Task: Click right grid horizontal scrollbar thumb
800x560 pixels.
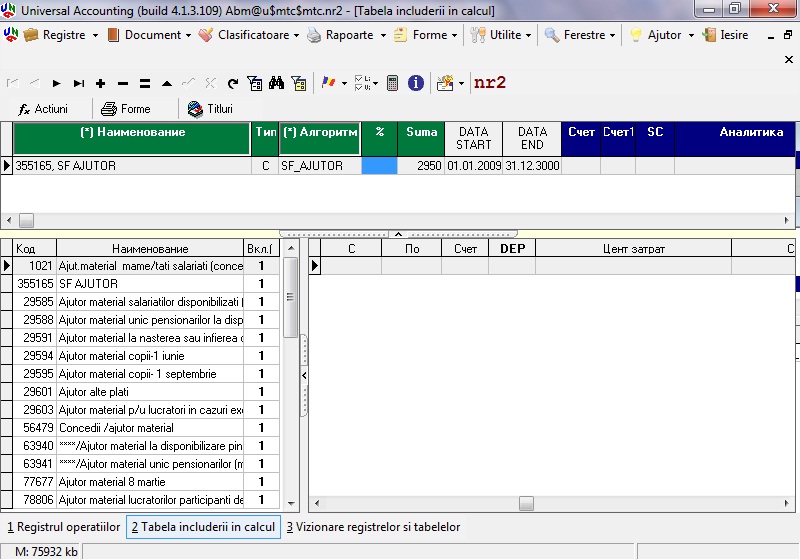Action: (526, 503)
